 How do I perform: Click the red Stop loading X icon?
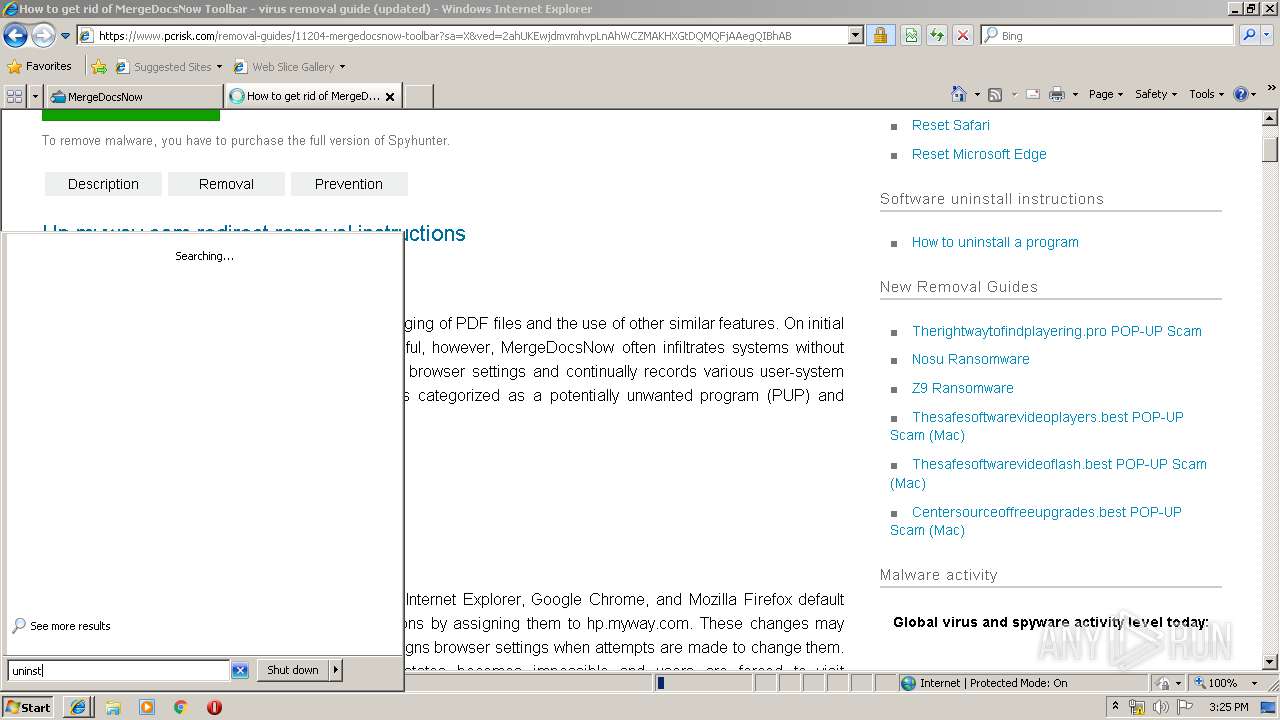963,35
